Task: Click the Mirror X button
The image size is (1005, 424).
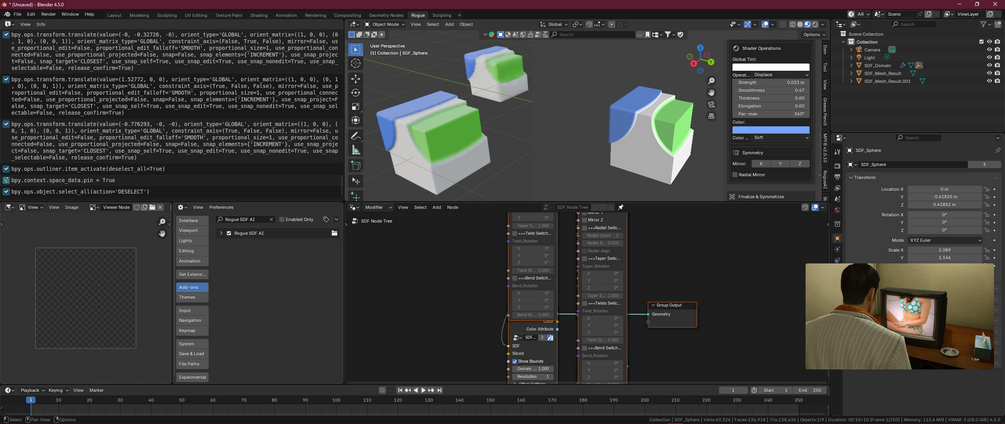Action: pyautogui.click(x=760, y=164)
